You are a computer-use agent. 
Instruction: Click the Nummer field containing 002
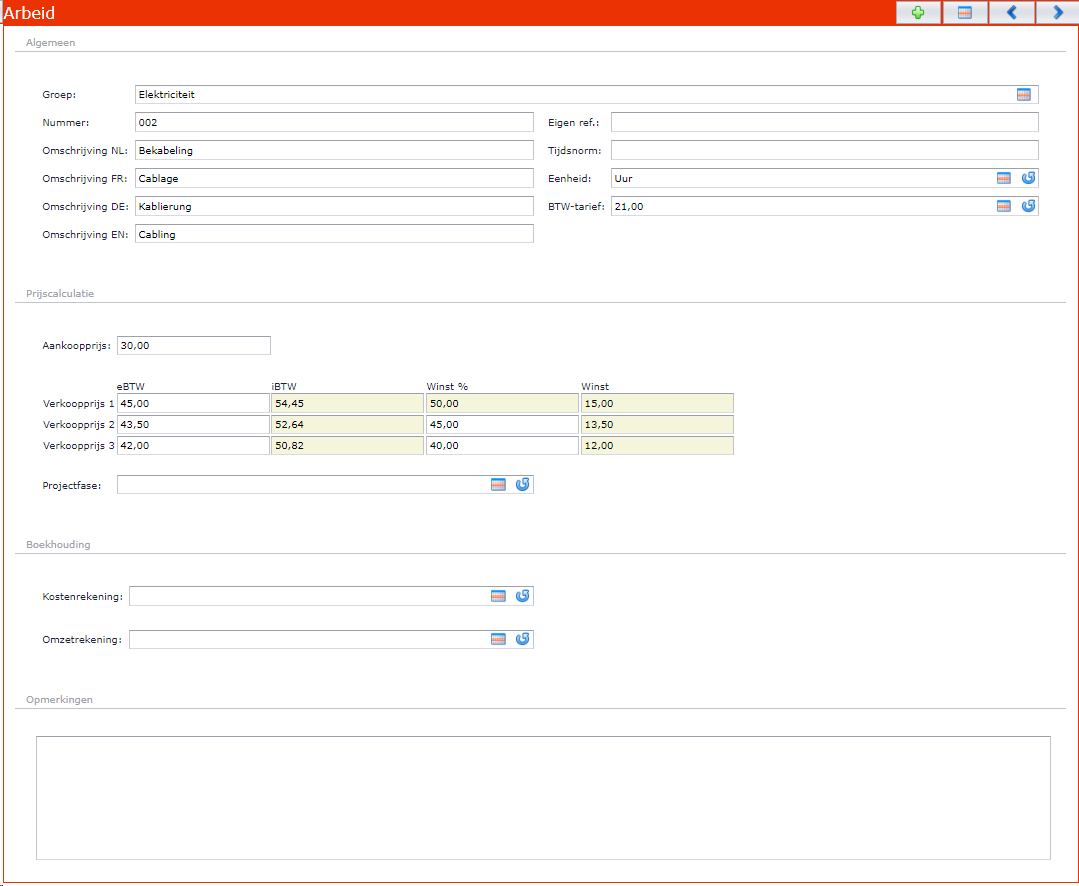[x=334, y=122]
